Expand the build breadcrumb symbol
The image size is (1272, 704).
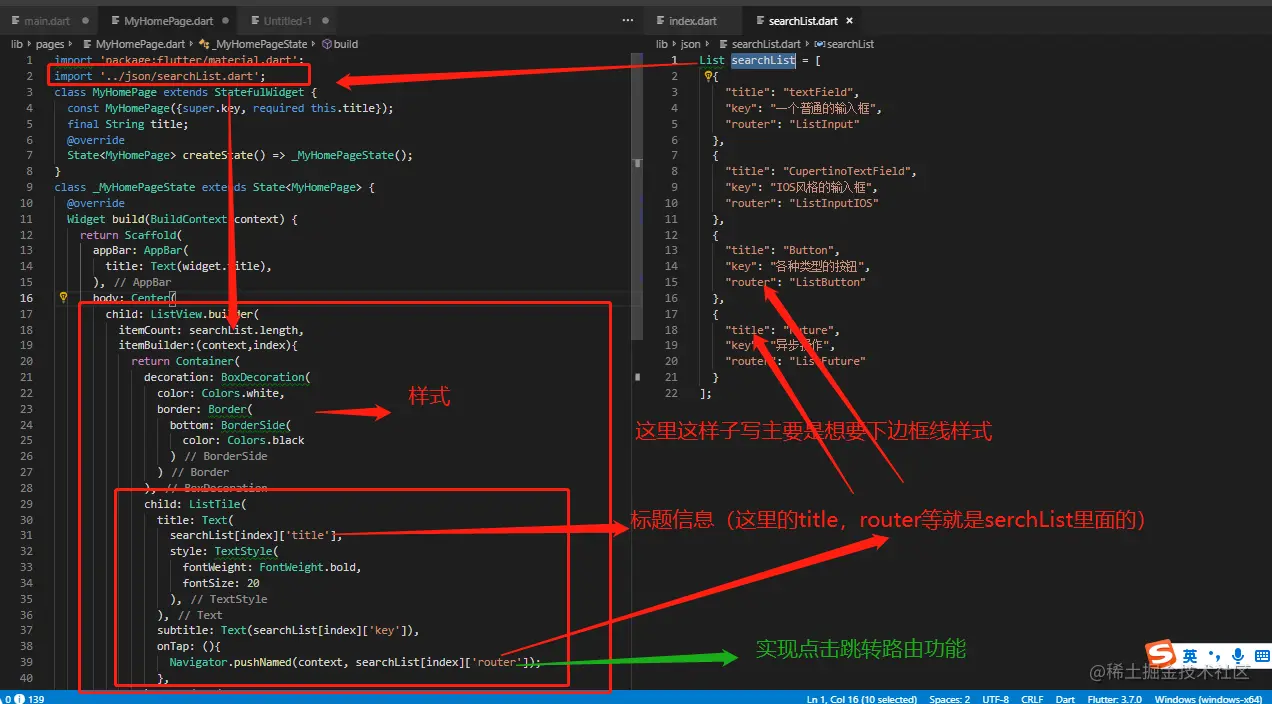click(x=345, y=44)
